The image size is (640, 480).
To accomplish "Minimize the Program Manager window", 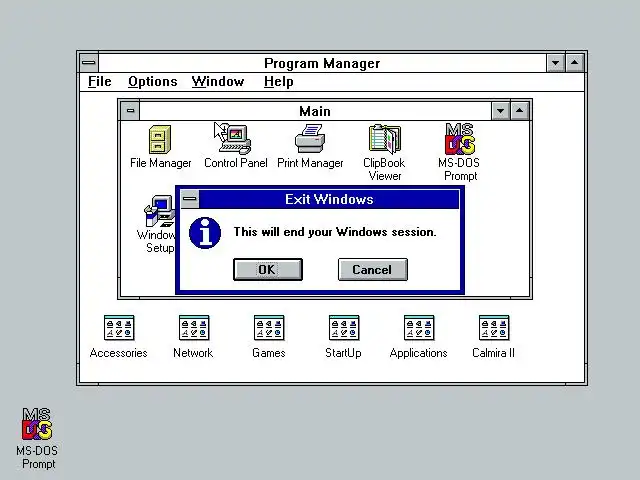I will click(x=556, y=63).
